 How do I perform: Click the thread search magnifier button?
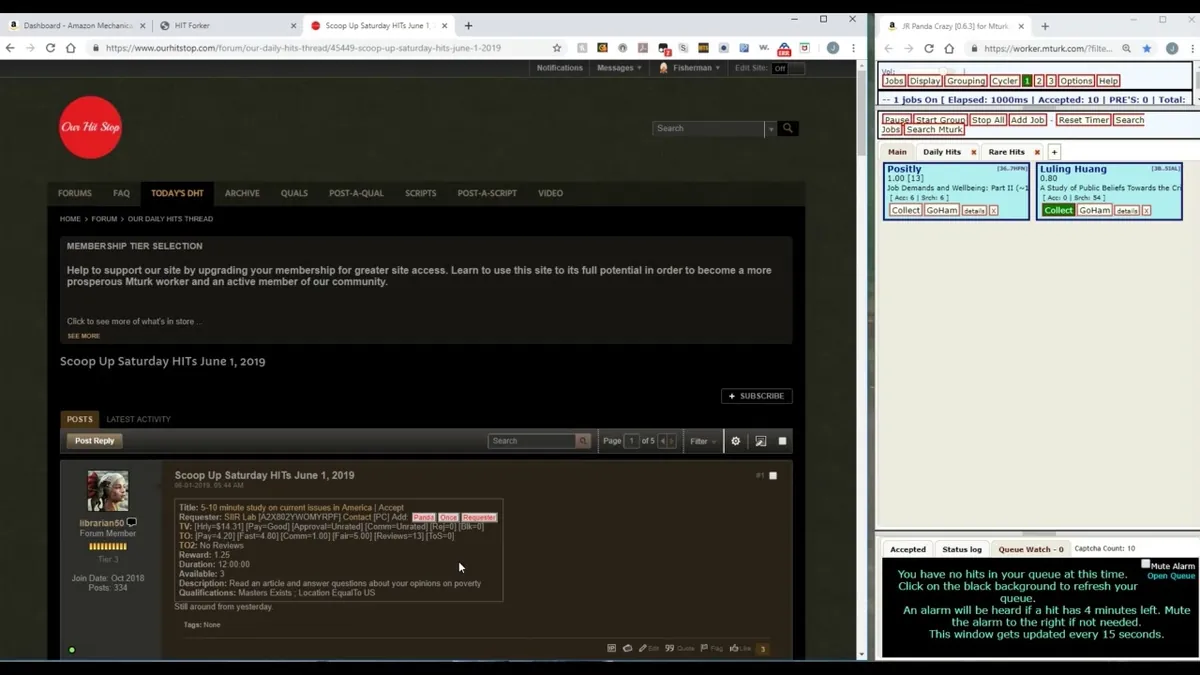pos(583,441)
